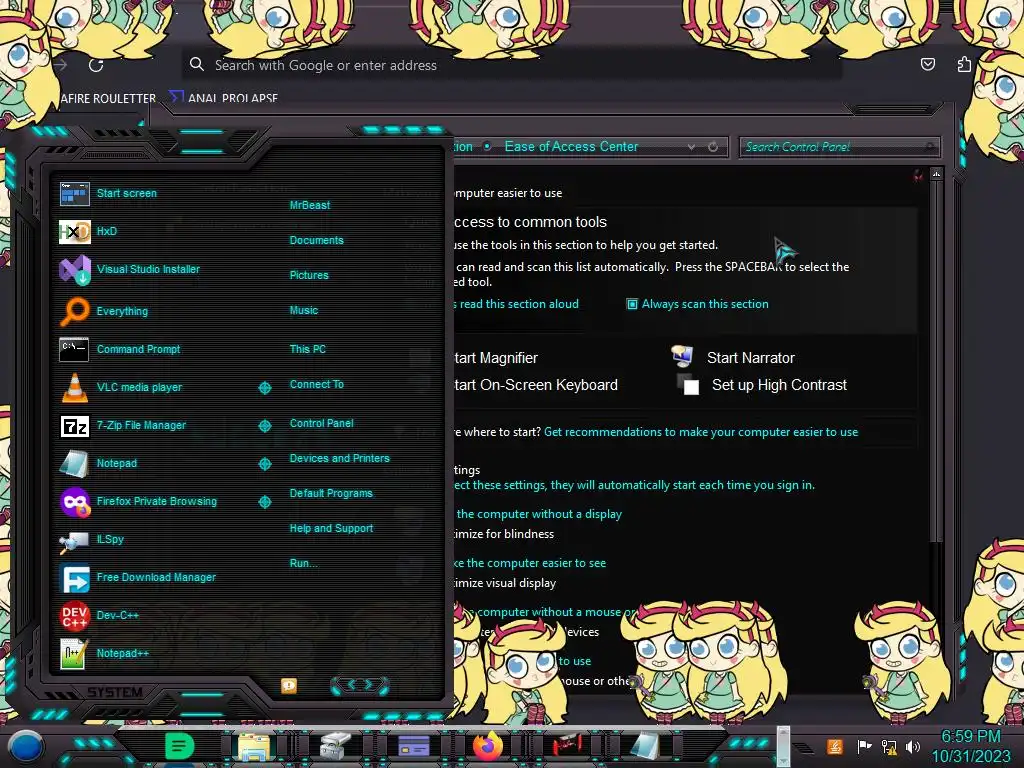Open the toolbox app in taskbar
Viewport: 1024px width, 768px height.
point(336,746)
